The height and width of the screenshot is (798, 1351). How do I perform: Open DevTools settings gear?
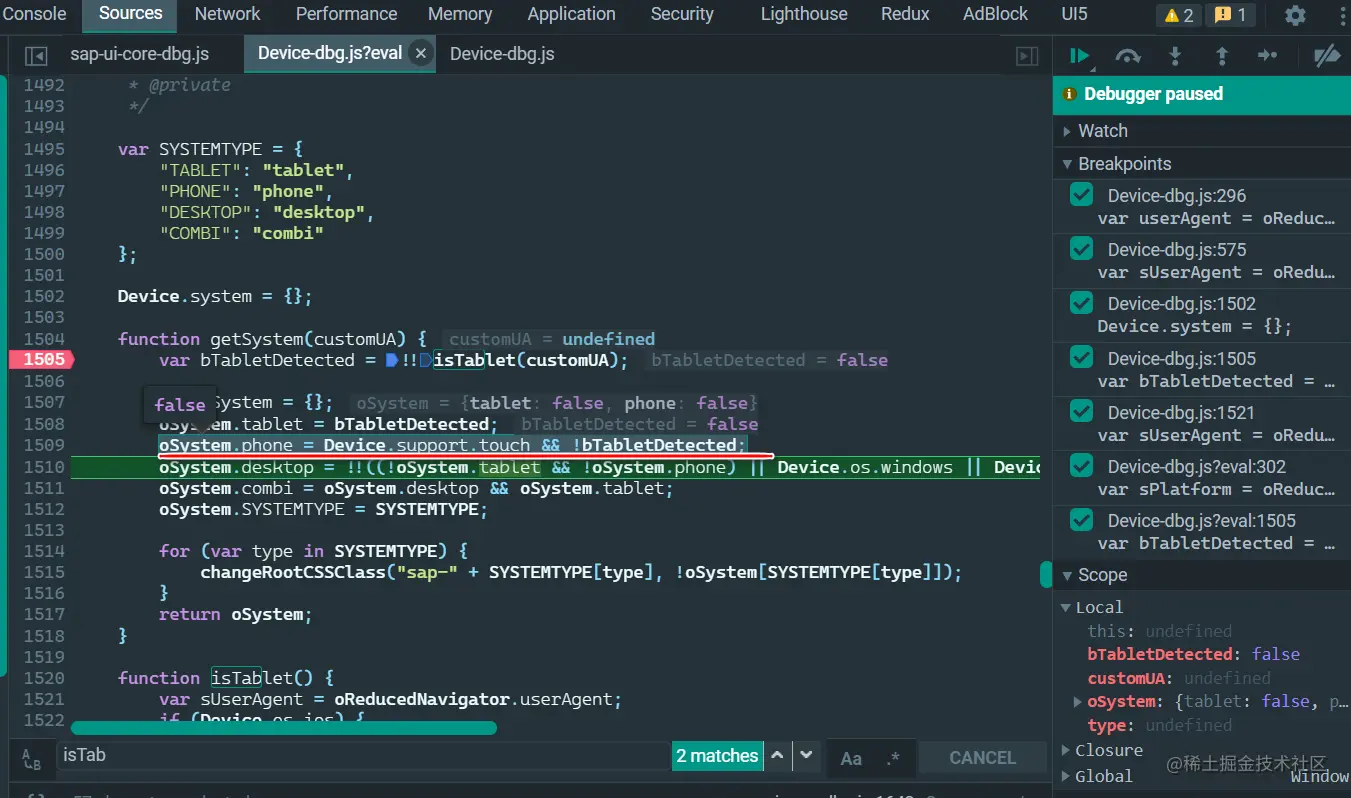[1295, 15]
